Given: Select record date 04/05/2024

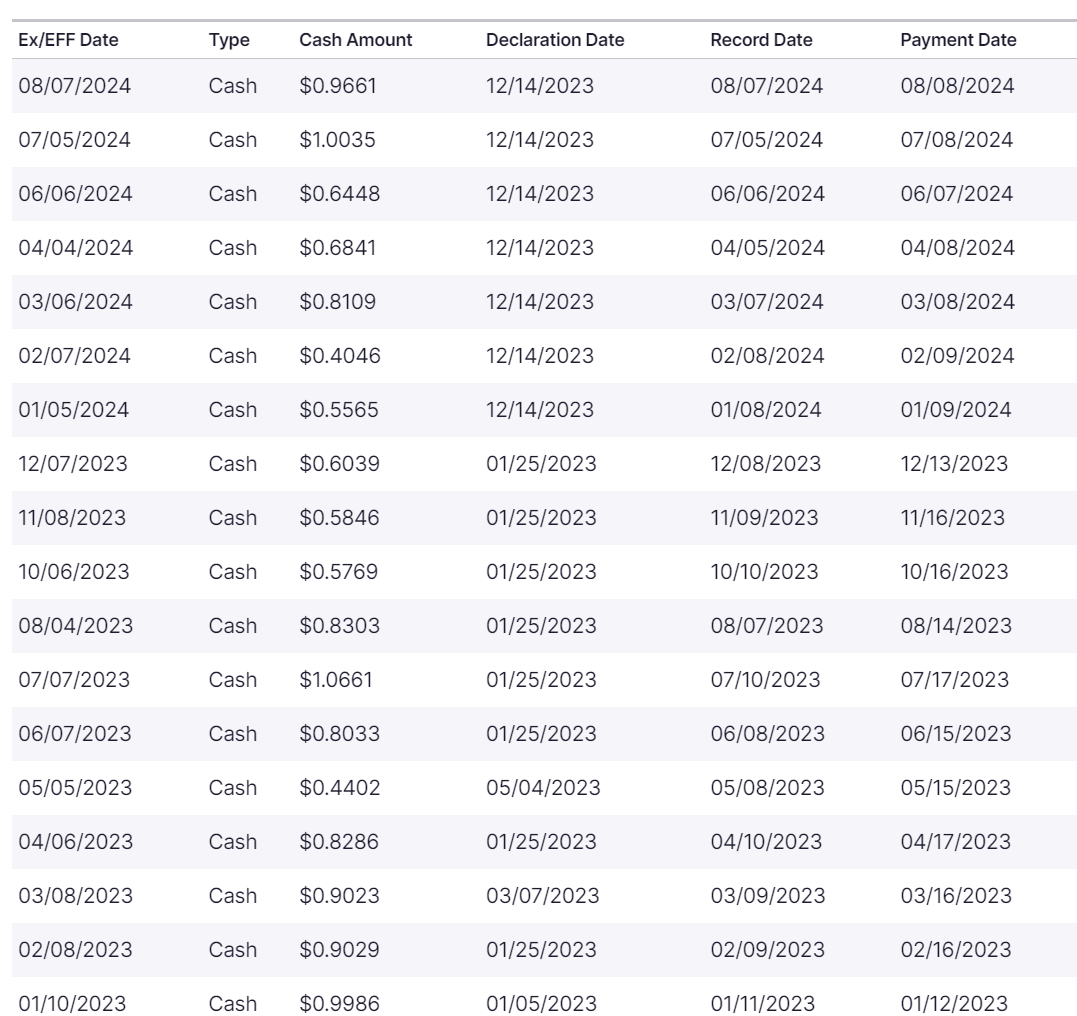Looking at the screenshot, I should coord(767,248).
